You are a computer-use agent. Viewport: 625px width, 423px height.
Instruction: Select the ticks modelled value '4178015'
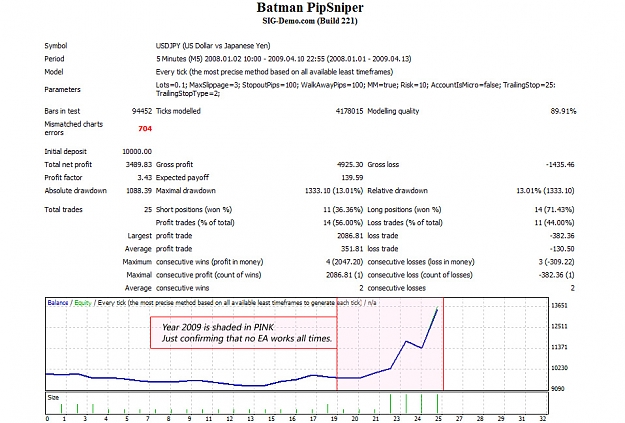349,111
